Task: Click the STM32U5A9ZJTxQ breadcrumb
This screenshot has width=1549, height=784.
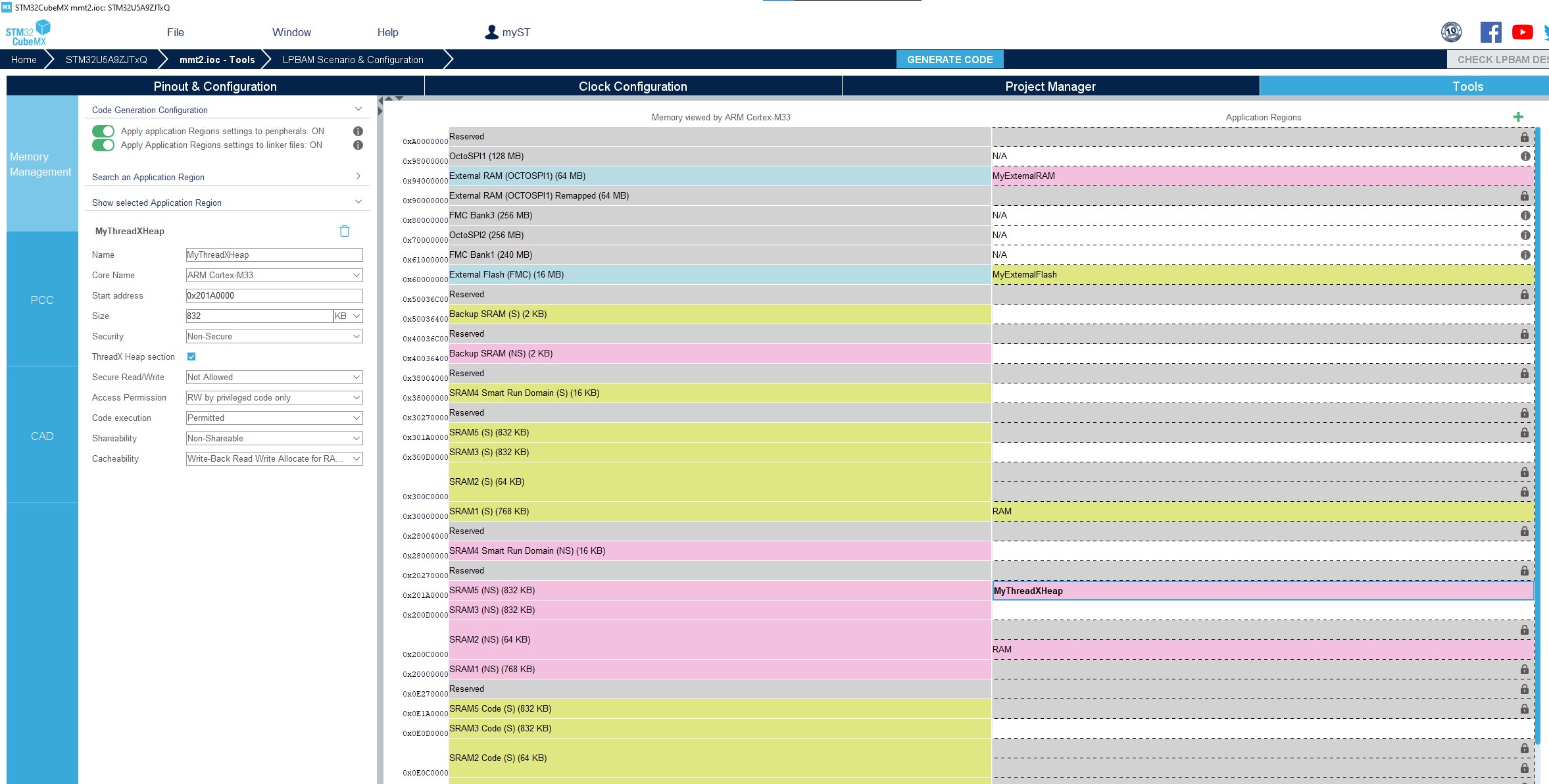Action: (107, 59)
